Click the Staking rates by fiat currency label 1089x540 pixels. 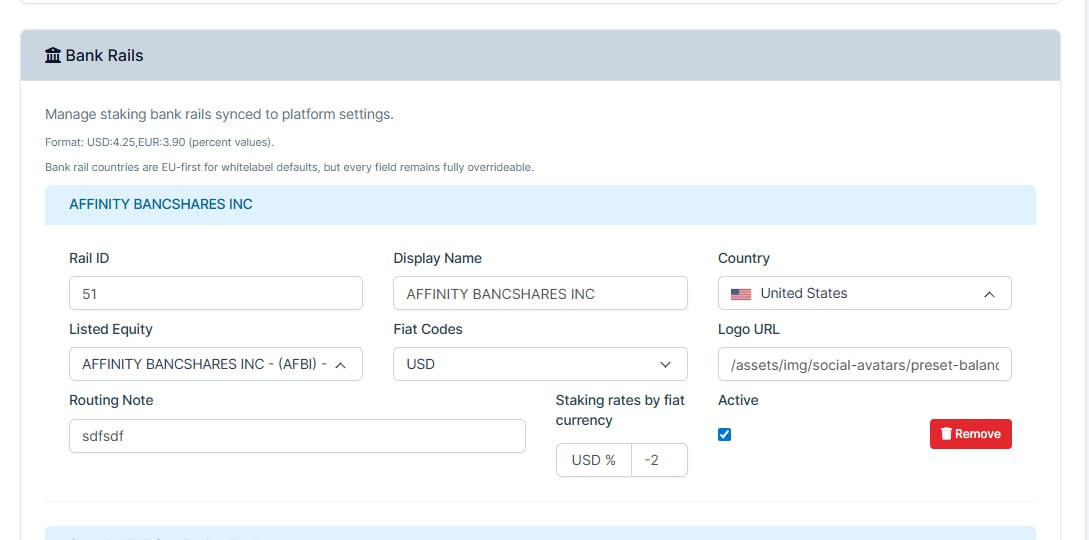[x=620, y=410]
